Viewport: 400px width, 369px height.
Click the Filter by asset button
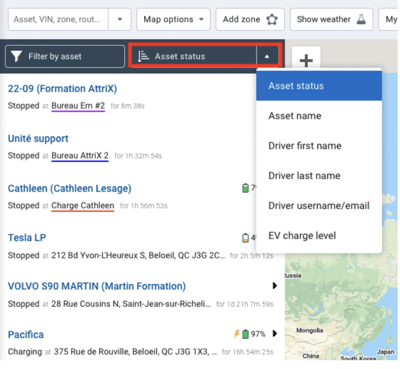pos(65,57)
